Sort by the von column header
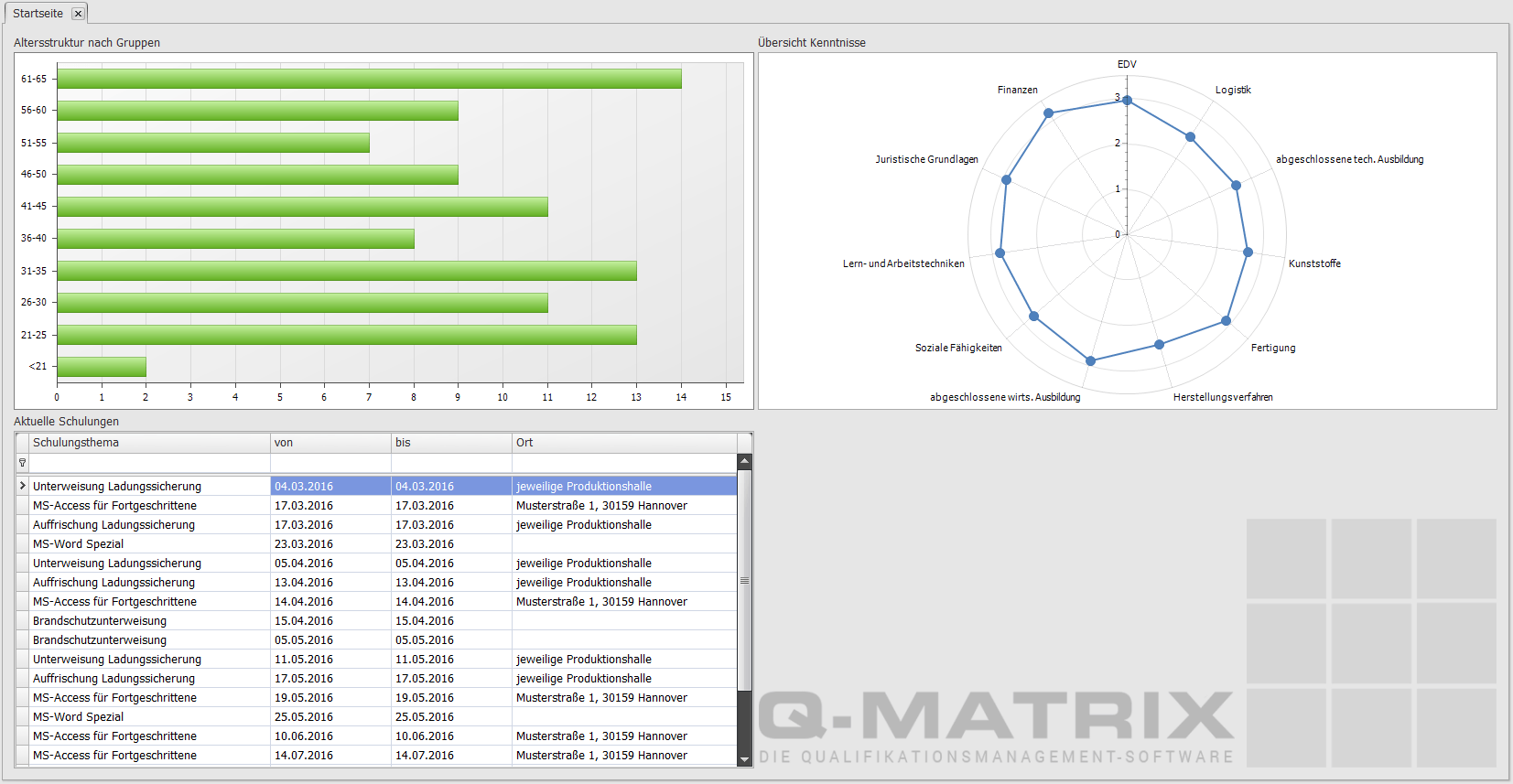The image size is (1513, 784). point(330,443)
